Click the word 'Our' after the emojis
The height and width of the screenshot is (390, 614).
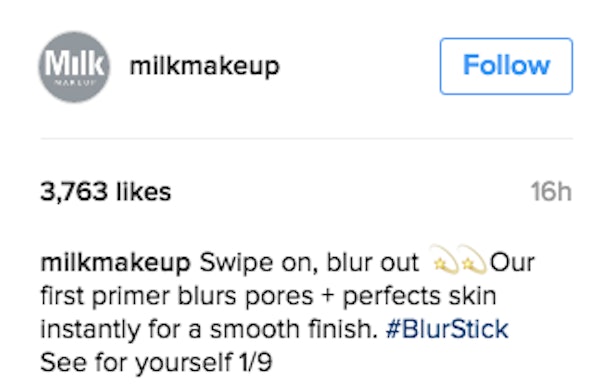pos(512,262)
